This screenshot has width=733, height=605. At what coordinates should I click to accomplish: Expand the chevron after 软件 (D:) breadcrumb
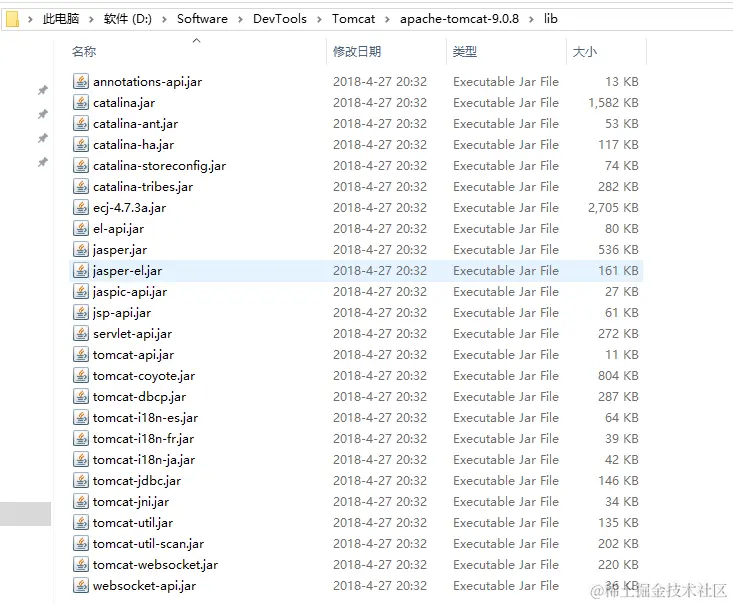165,20
